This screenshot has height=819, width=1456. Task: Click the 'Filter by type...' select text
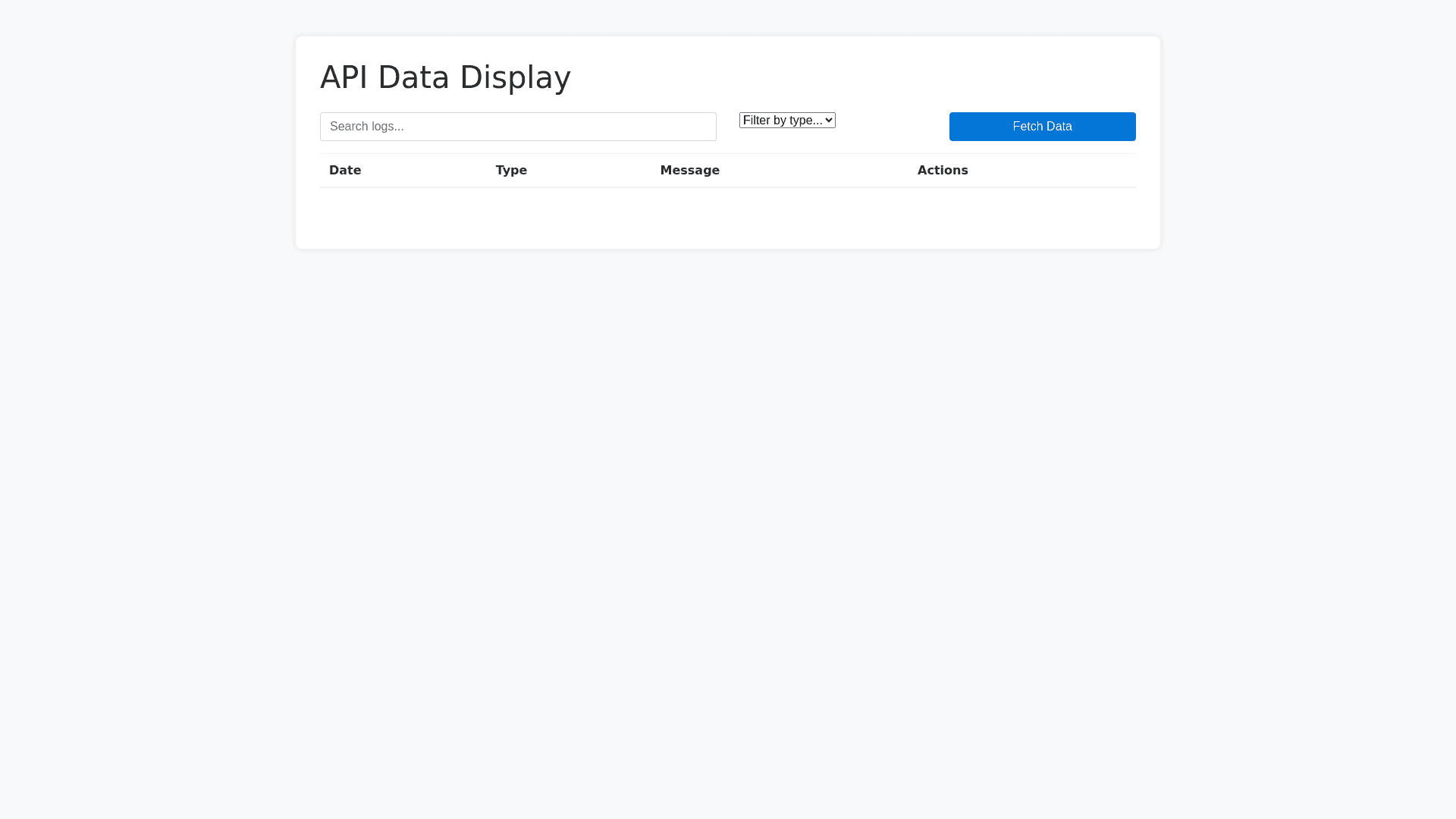[x=781, y=121]
